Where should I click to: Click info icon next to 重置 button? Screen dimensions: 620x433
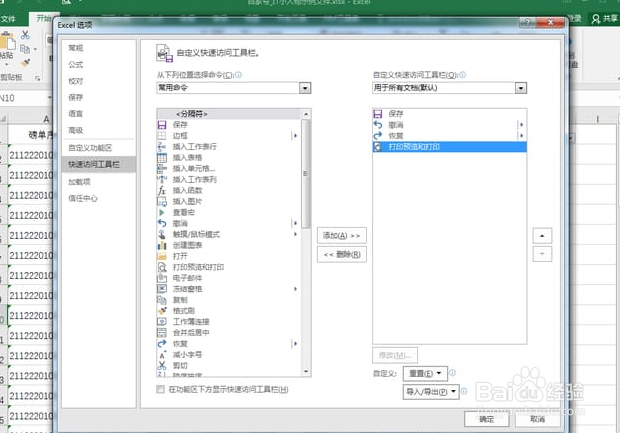pyautogui.click(x=453, y=373)
